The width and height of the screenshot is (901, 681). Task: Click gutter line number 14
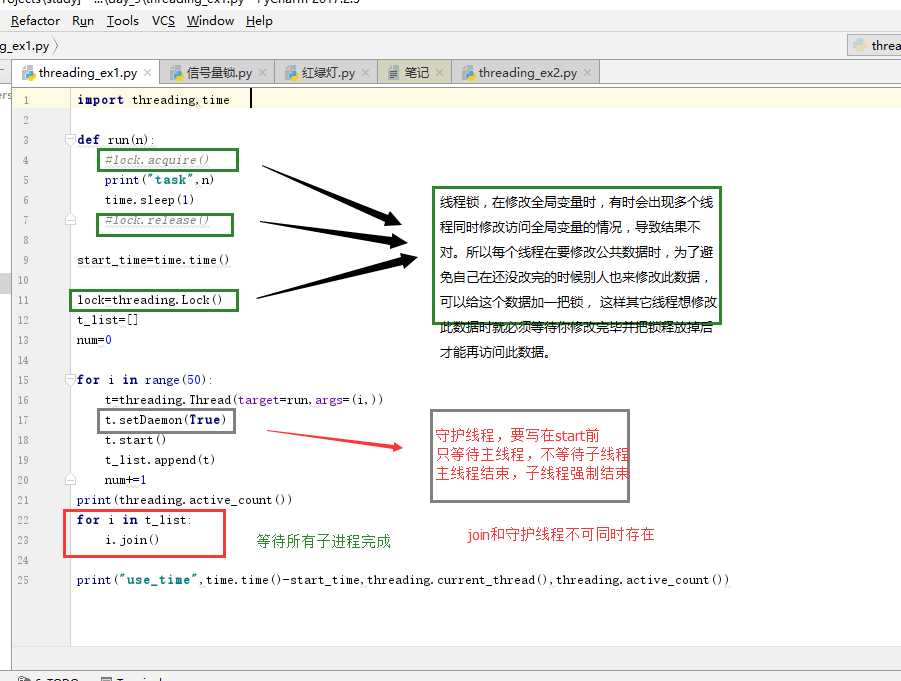(23, 360)
